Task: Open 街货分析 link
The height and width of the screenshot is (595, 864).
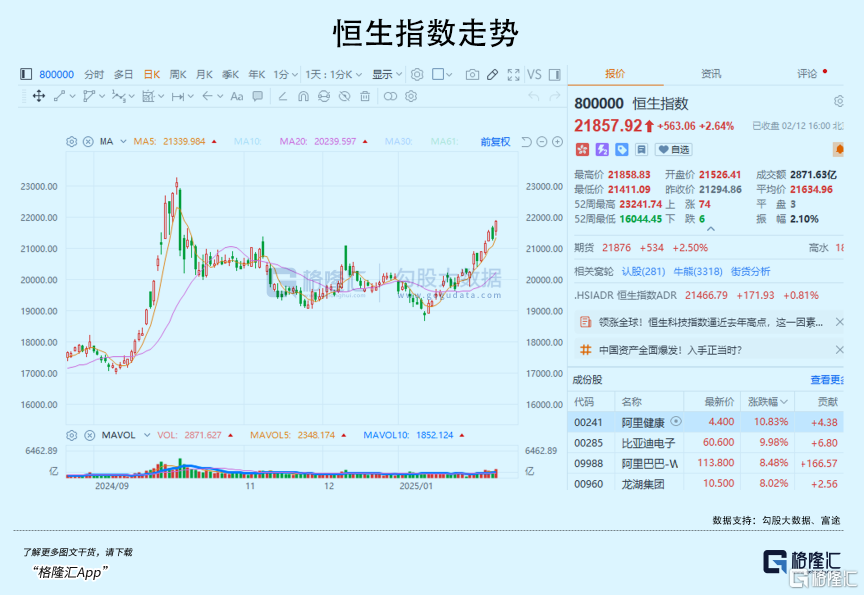Action: pyautogui.click(x=750, y=272)
